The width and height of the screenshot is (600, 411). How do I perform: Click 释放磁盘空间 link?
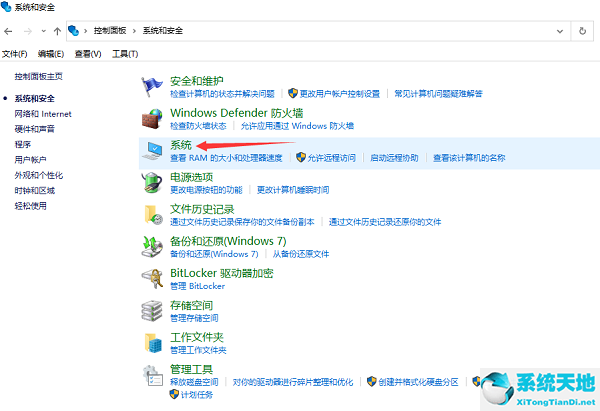click(194, 382)
